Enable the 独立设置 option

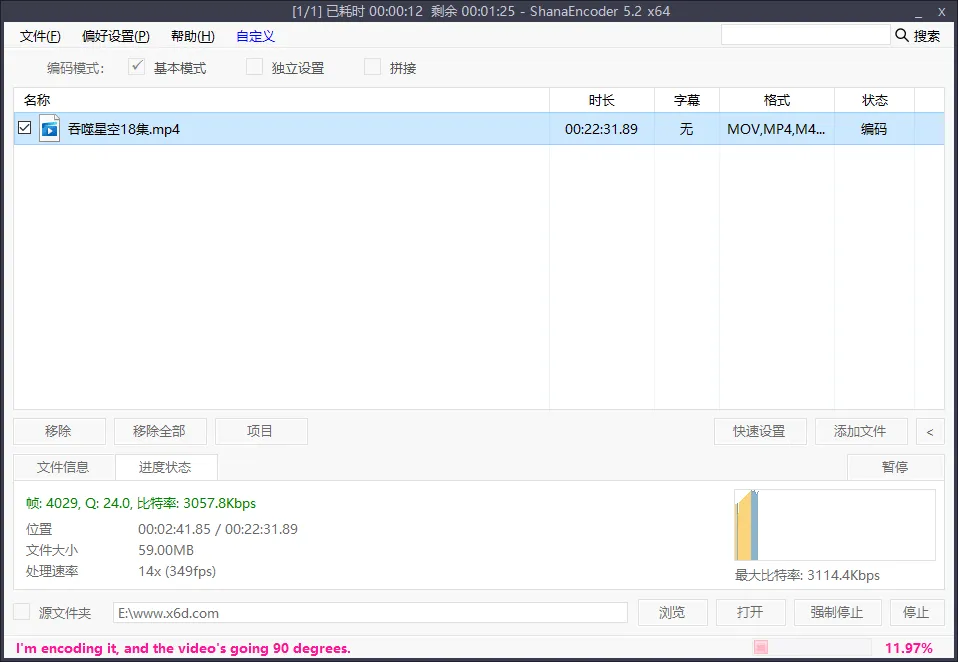(x=254, y=67)
